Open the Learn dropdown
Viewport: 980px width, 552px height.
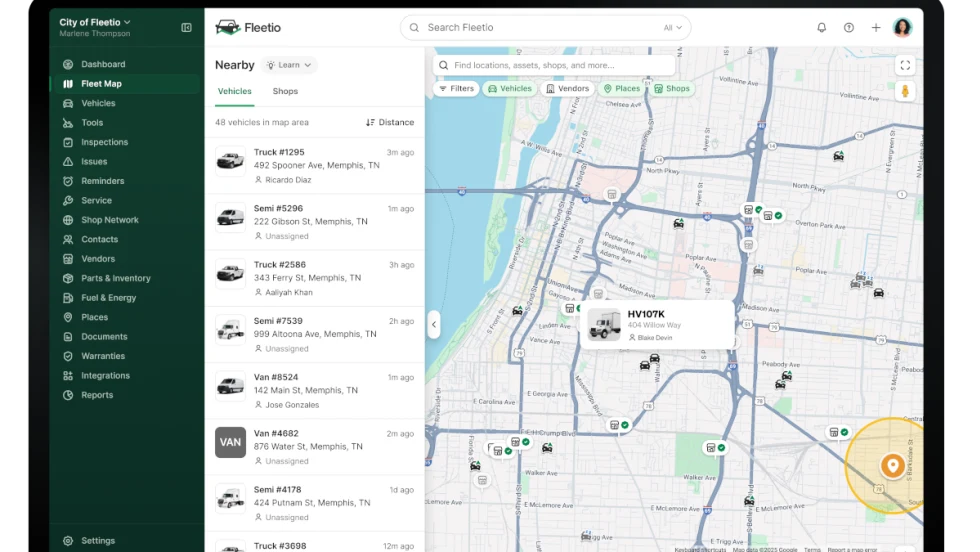[x=289, y=65]
